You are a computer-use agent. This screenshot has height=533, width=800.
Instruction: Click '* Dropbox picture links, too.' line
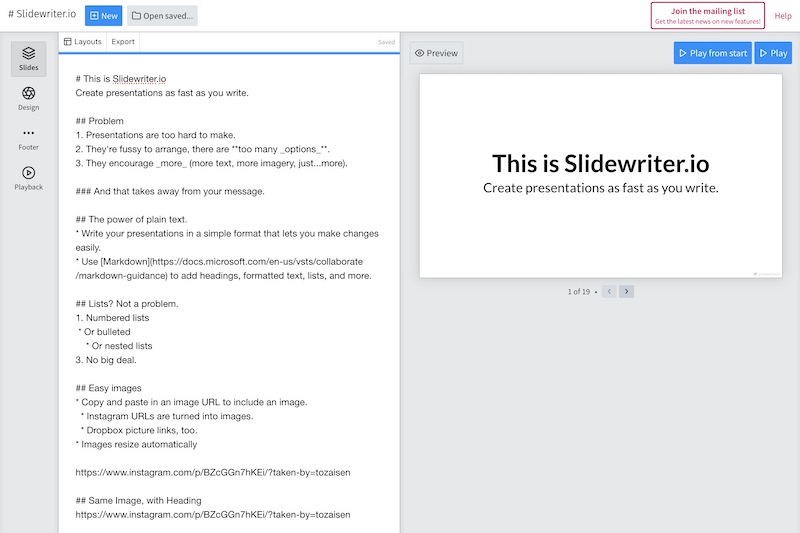tap(139, 430)
